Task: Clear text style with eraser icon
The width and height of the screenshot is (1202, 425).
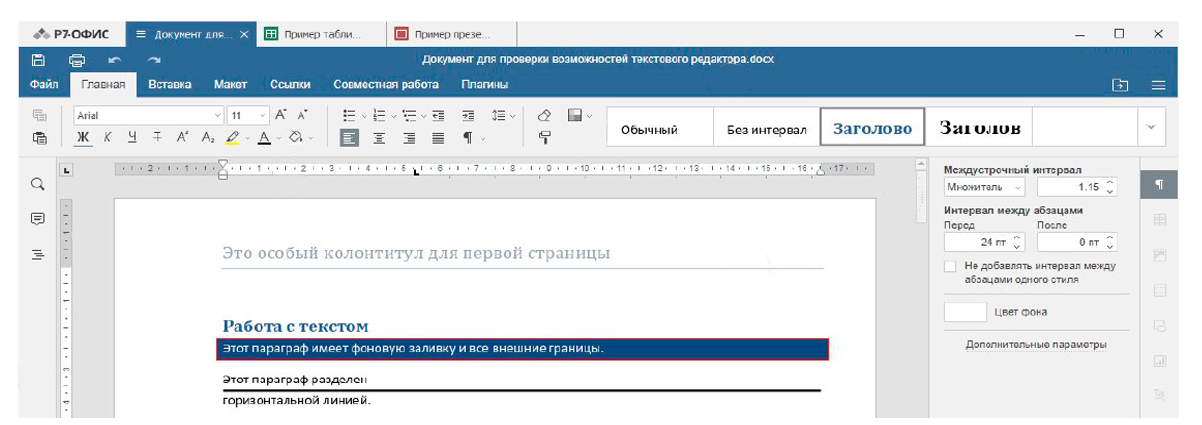Action: (x=545, y=115)
